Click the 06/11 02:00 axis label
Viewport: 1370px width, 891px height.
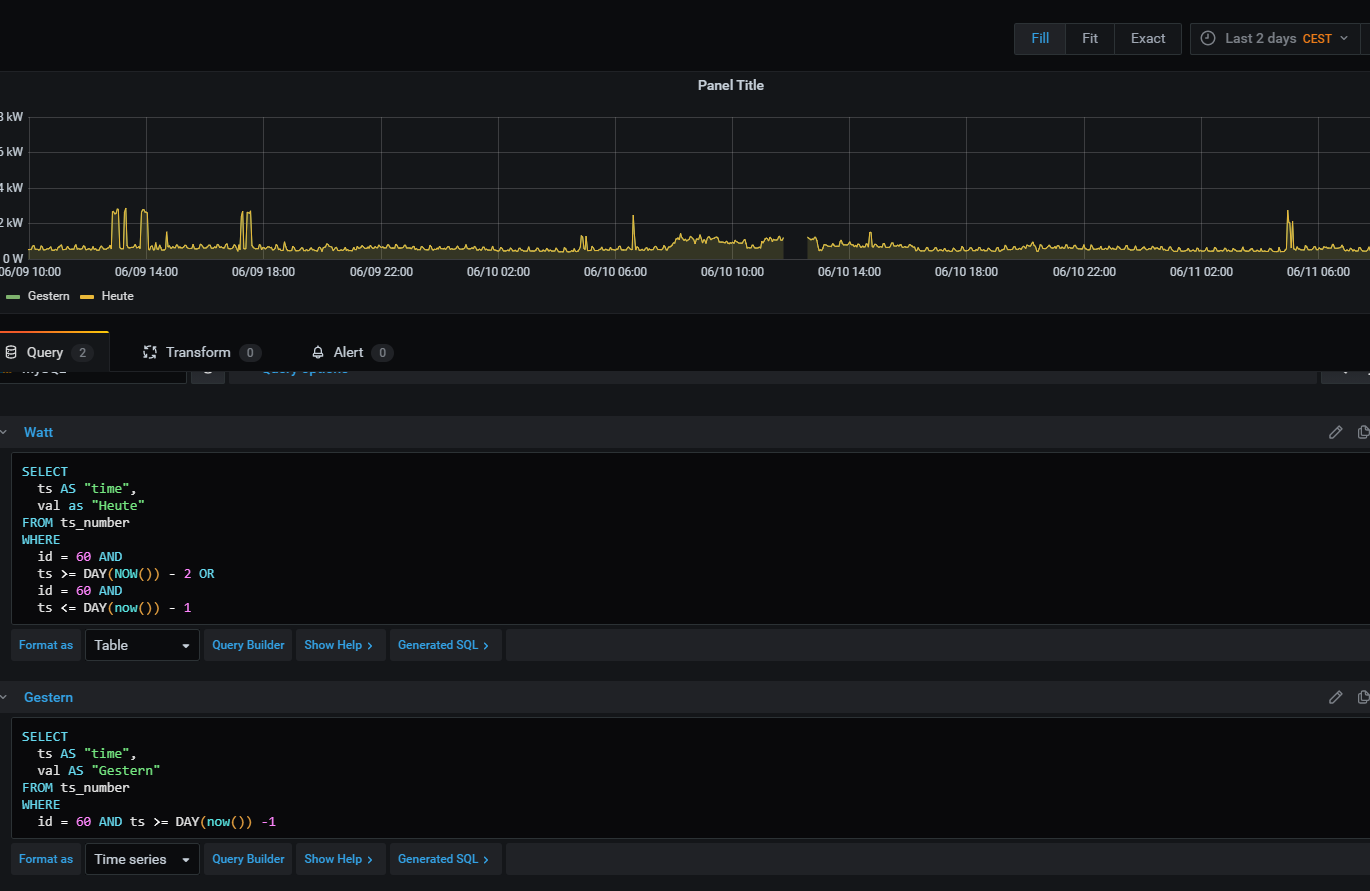pos(1201,272)
